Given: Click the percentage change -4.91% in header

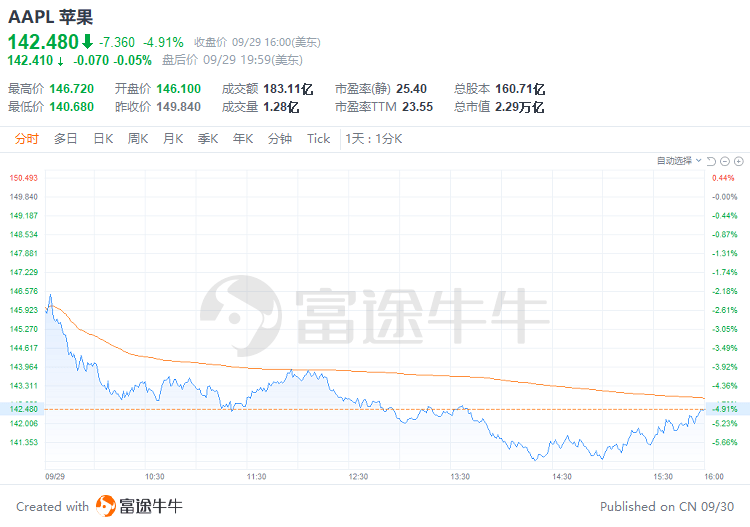Looking at the screenshot, I should (x=163, y=43).
